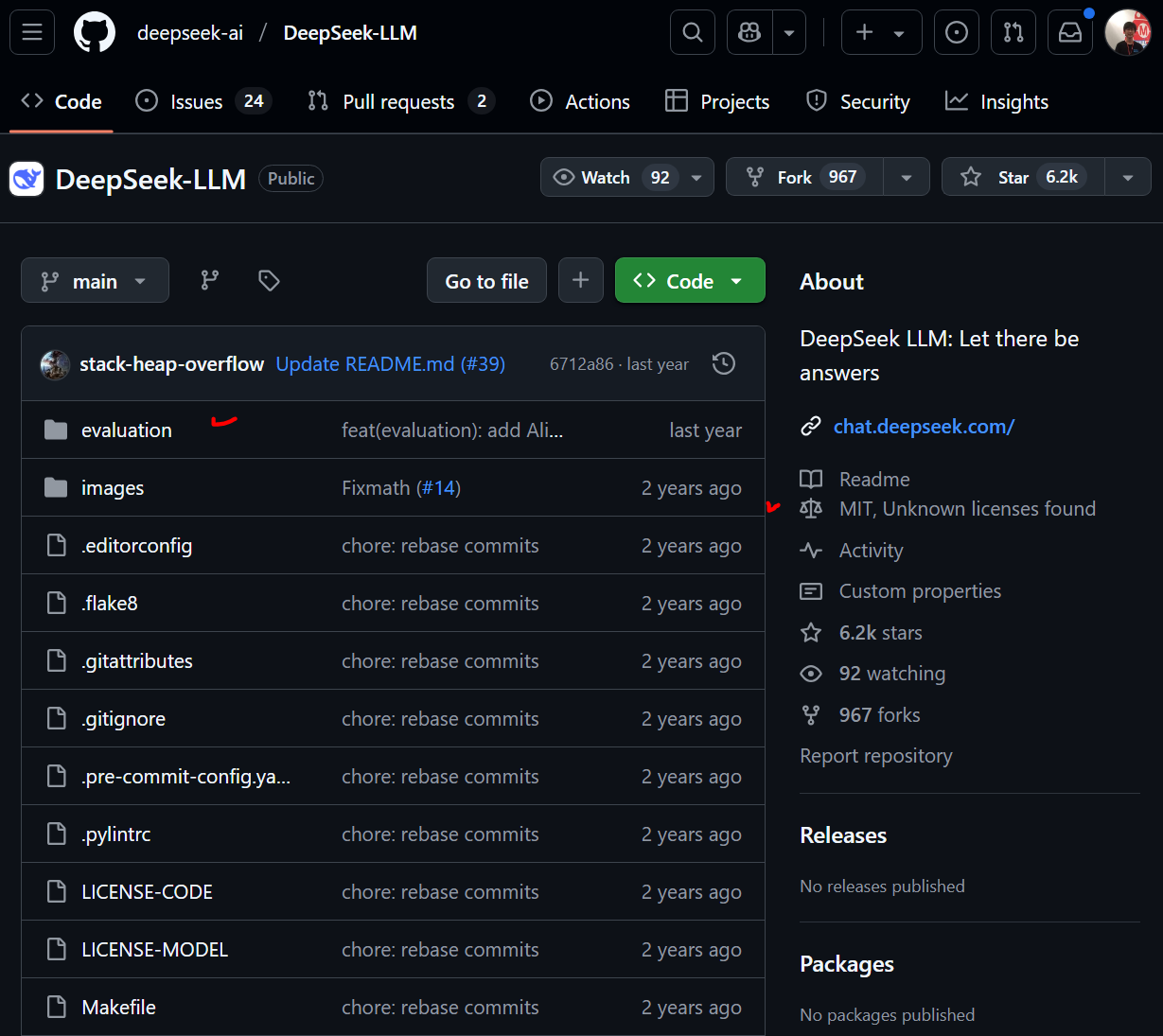This screenshot has width=1163, height=1036.
Task: Visit chat.deepseek.com link
Action: pos(924,427)
